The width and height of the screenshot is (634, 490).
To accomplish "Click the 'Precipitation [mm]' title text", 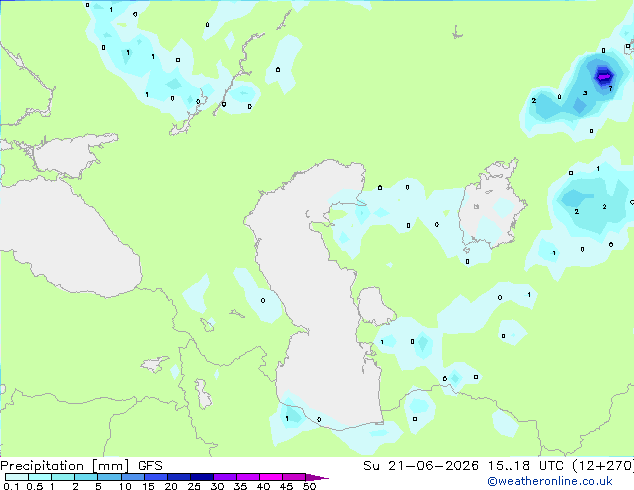I will point(64,466).
